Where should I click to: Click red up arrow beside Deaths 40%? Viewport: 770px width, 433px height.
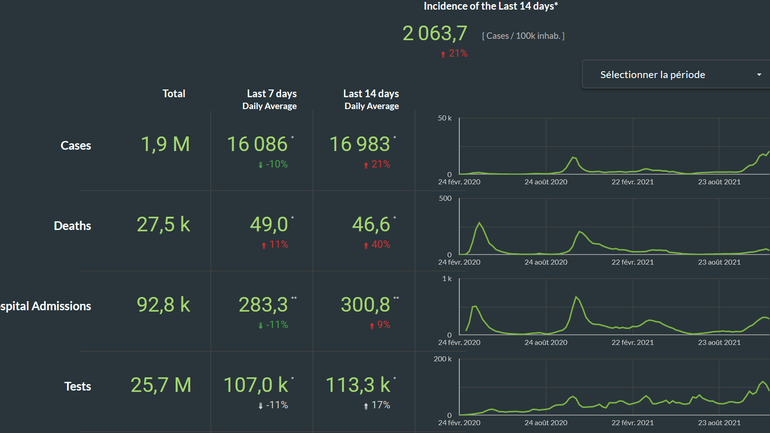pyautogui.click(x=365, y=244)
